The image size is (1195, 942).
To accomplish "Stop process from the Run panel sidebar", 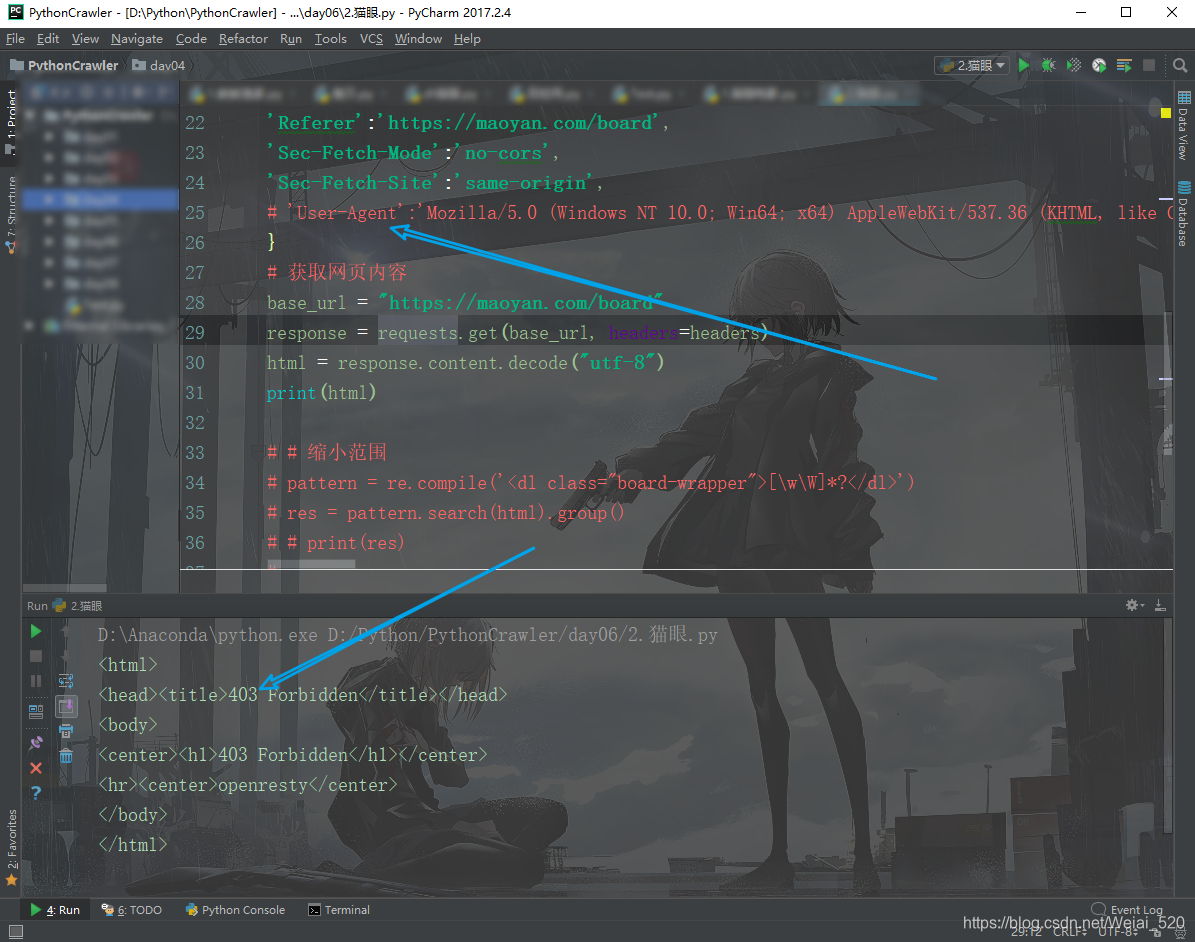I will (36, 656).
